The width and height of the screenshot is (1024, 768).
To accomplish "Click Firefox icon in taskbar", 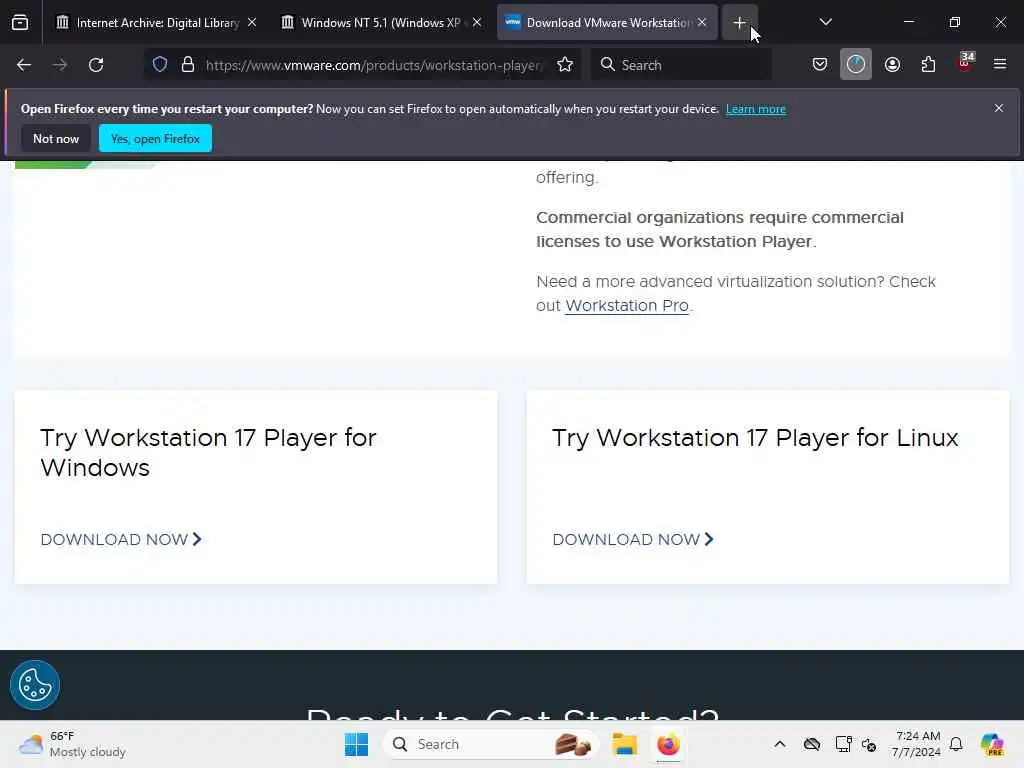I will [x=668, y=744].
